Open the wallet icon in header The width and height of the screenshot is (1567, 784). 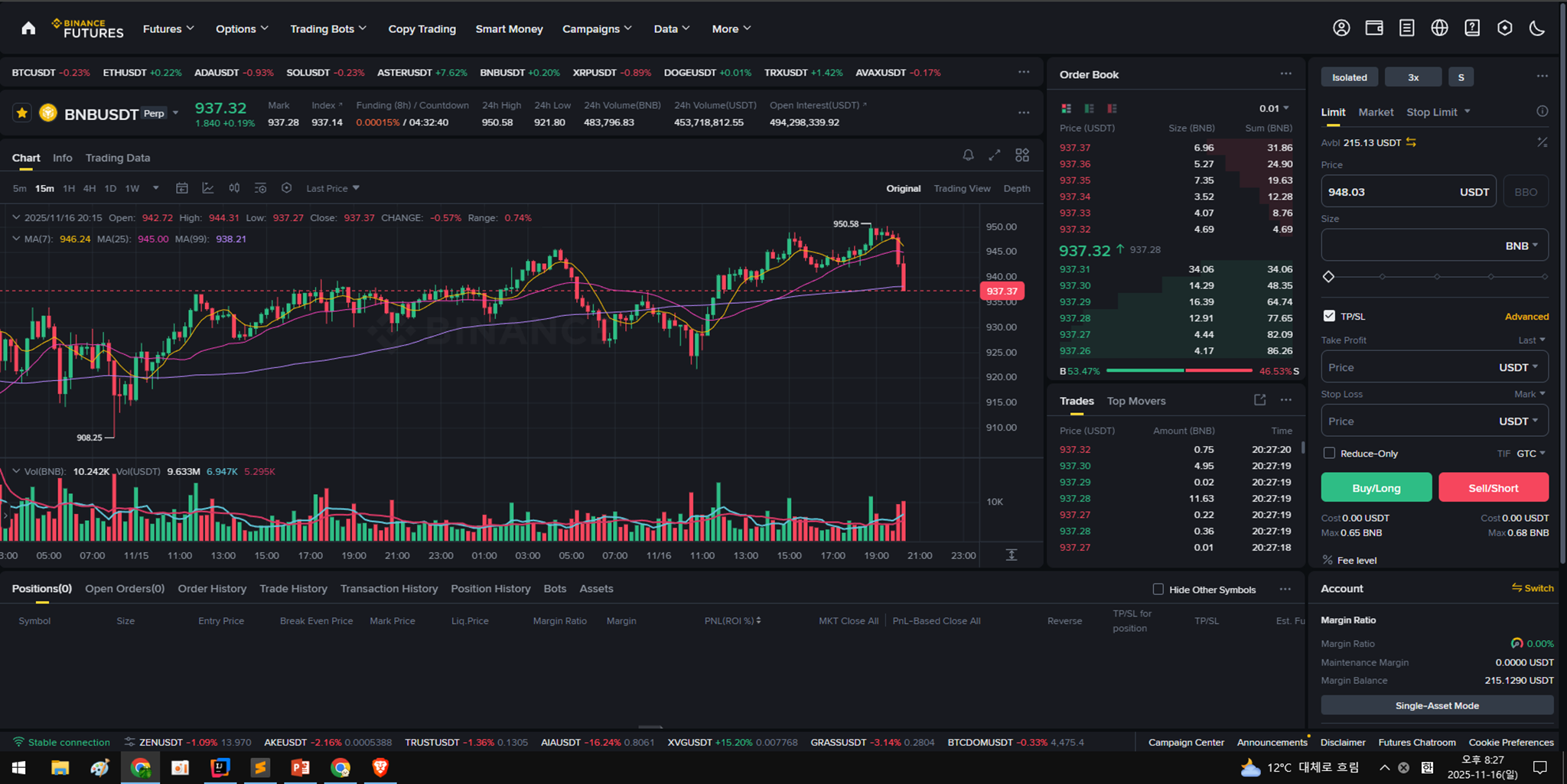point(1374,28)
